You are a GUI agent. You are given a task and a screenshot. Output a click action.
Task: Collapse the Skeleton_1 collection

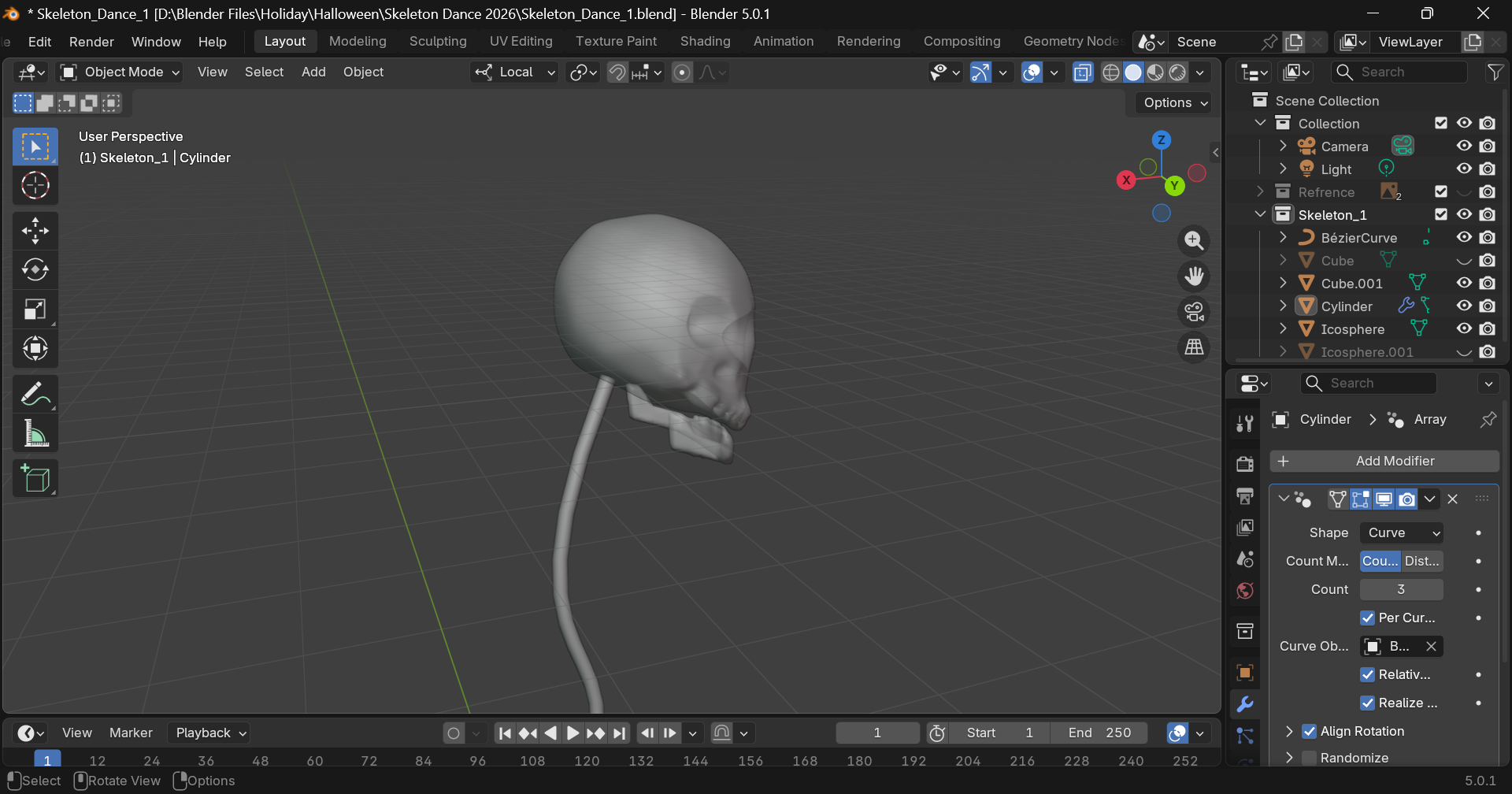[1261, 214]
